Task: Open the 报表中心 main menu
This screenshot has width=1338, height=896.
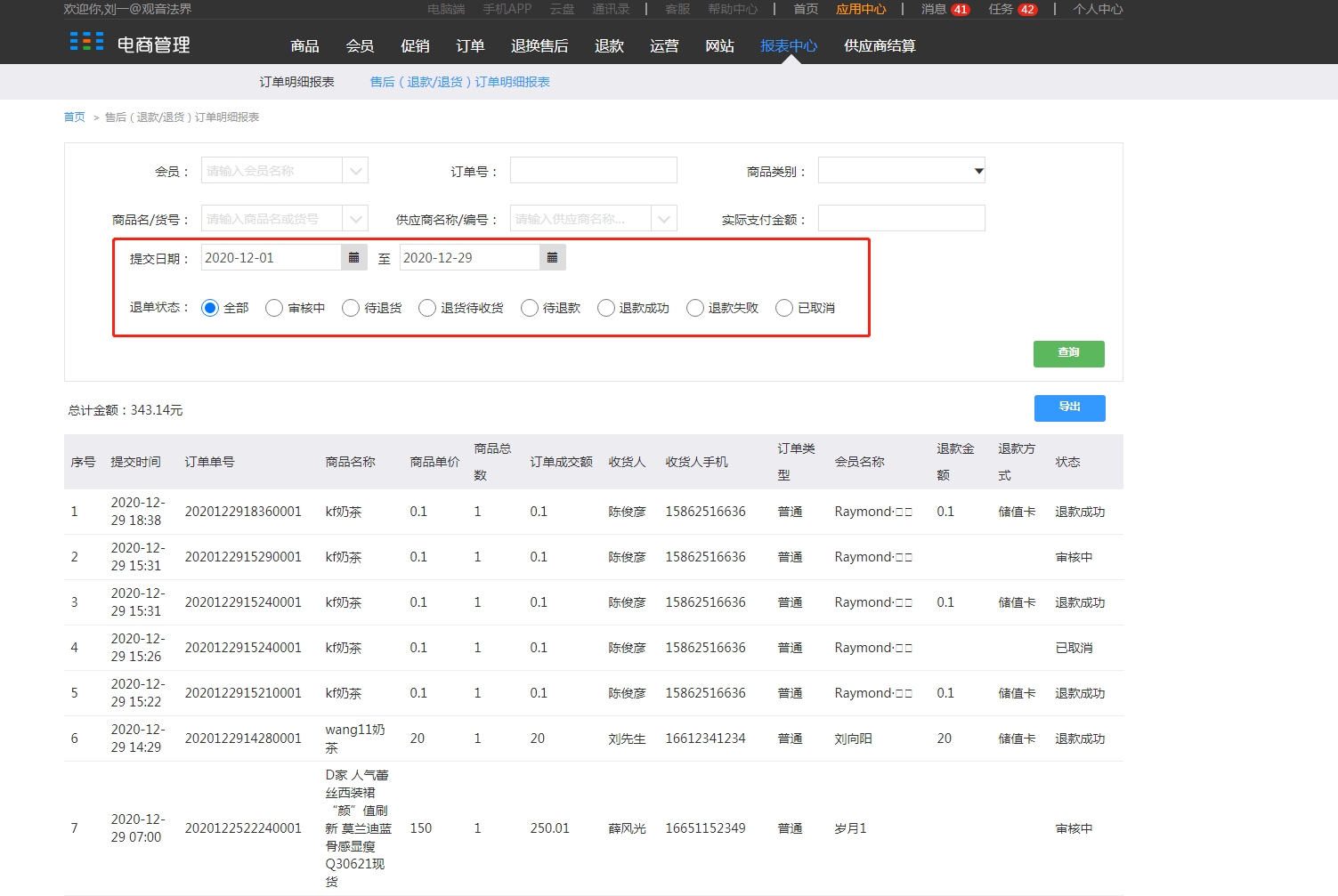Action: [x=789, y=45]
